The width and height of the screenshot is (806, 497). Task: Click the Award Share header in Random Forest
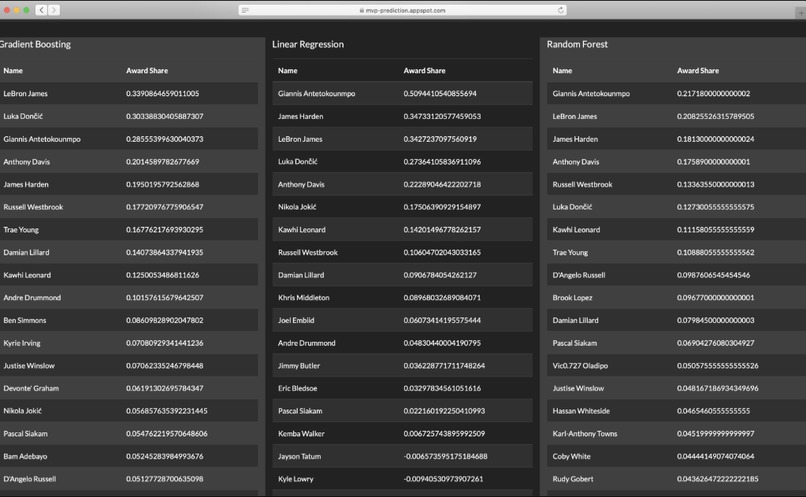point(698,70)
